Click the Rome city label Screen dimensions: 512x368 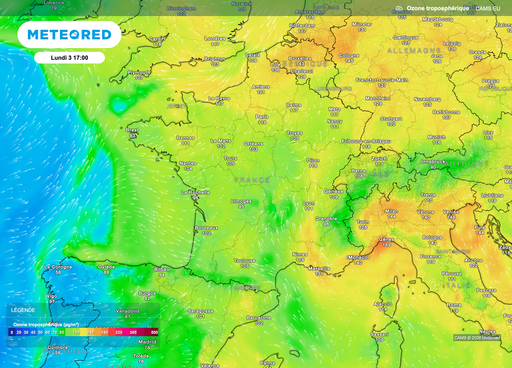point(454,305)
